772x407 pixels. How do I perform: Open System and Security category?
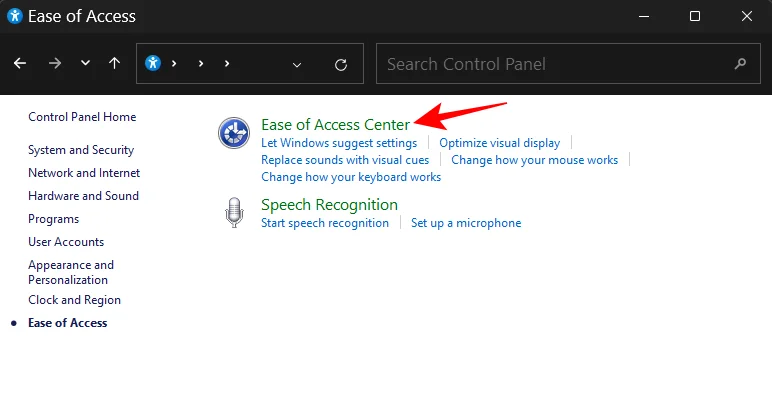tap(81, 150)
